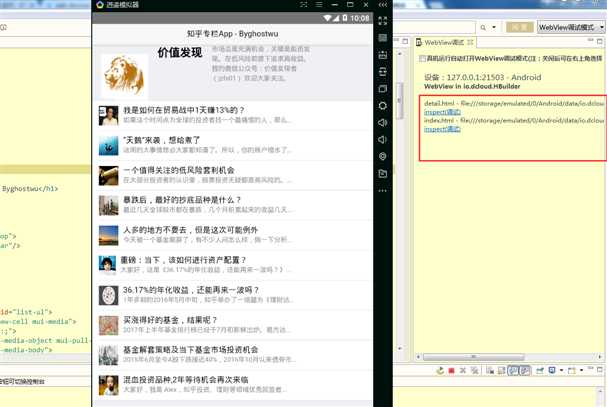Click the console scroll lock icon
The height and width of the screenshot is (407, 607).
click(x=501, y=371)
